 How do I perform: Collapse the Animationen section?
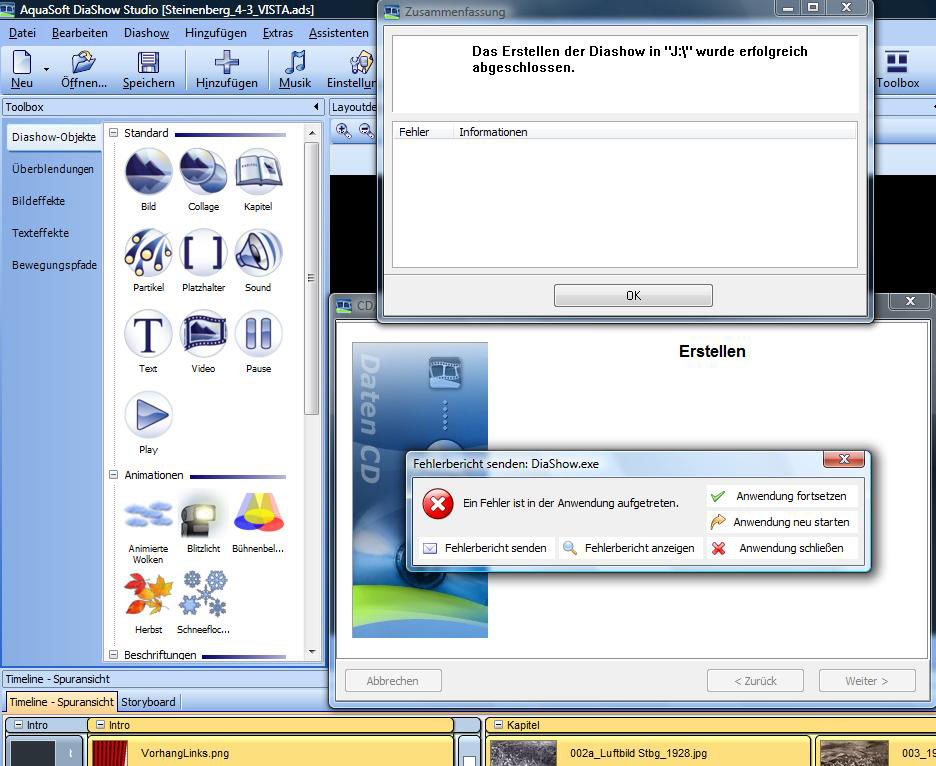point(114,475)
